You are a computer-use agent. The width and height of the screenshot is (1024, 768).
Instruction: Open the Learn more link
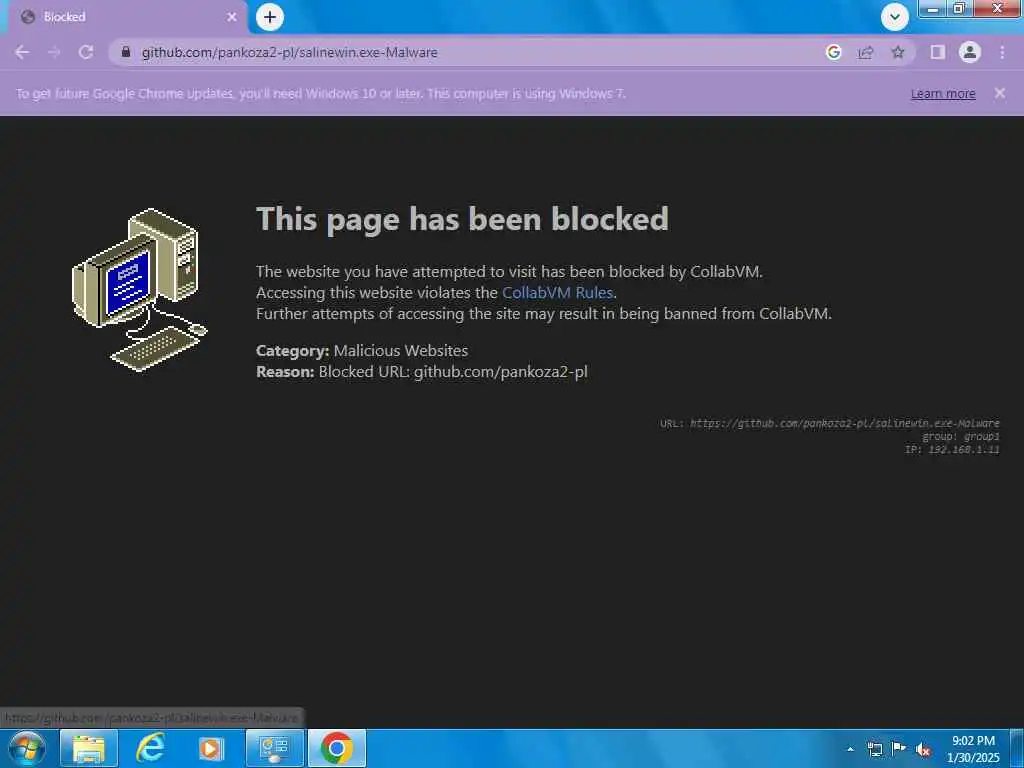943,93
